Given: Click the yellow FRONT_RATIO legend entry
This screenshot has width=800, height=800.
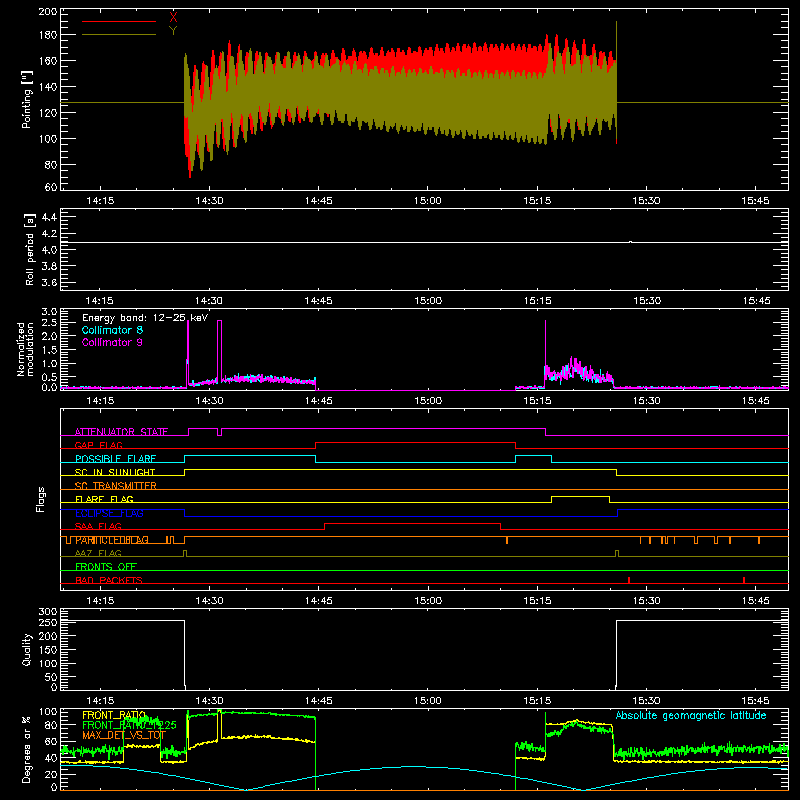Looking at the screenshot, I should pyautogui.click(x=114, y=715).
